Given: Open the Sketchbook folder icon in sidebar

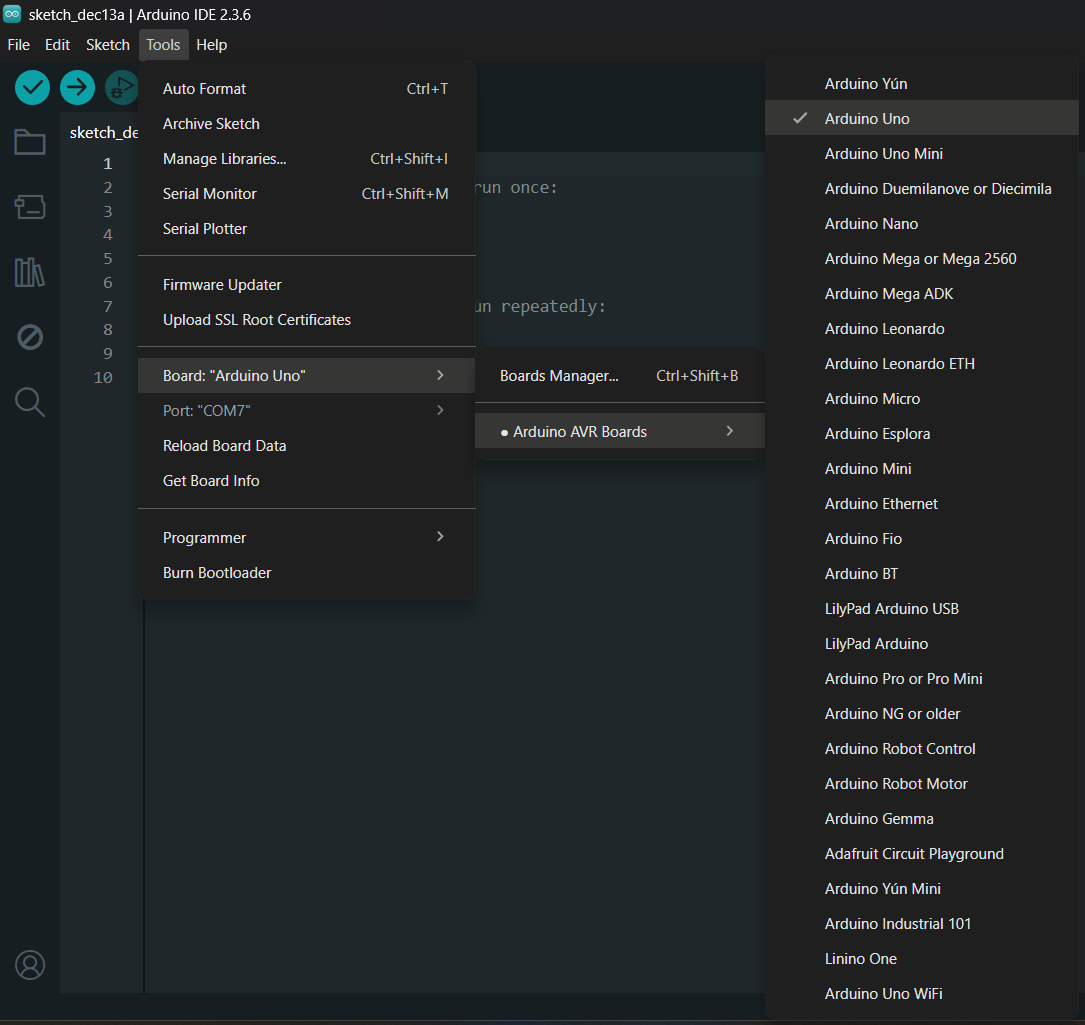Looking at the screenshot, I should [x=30, y=143].
